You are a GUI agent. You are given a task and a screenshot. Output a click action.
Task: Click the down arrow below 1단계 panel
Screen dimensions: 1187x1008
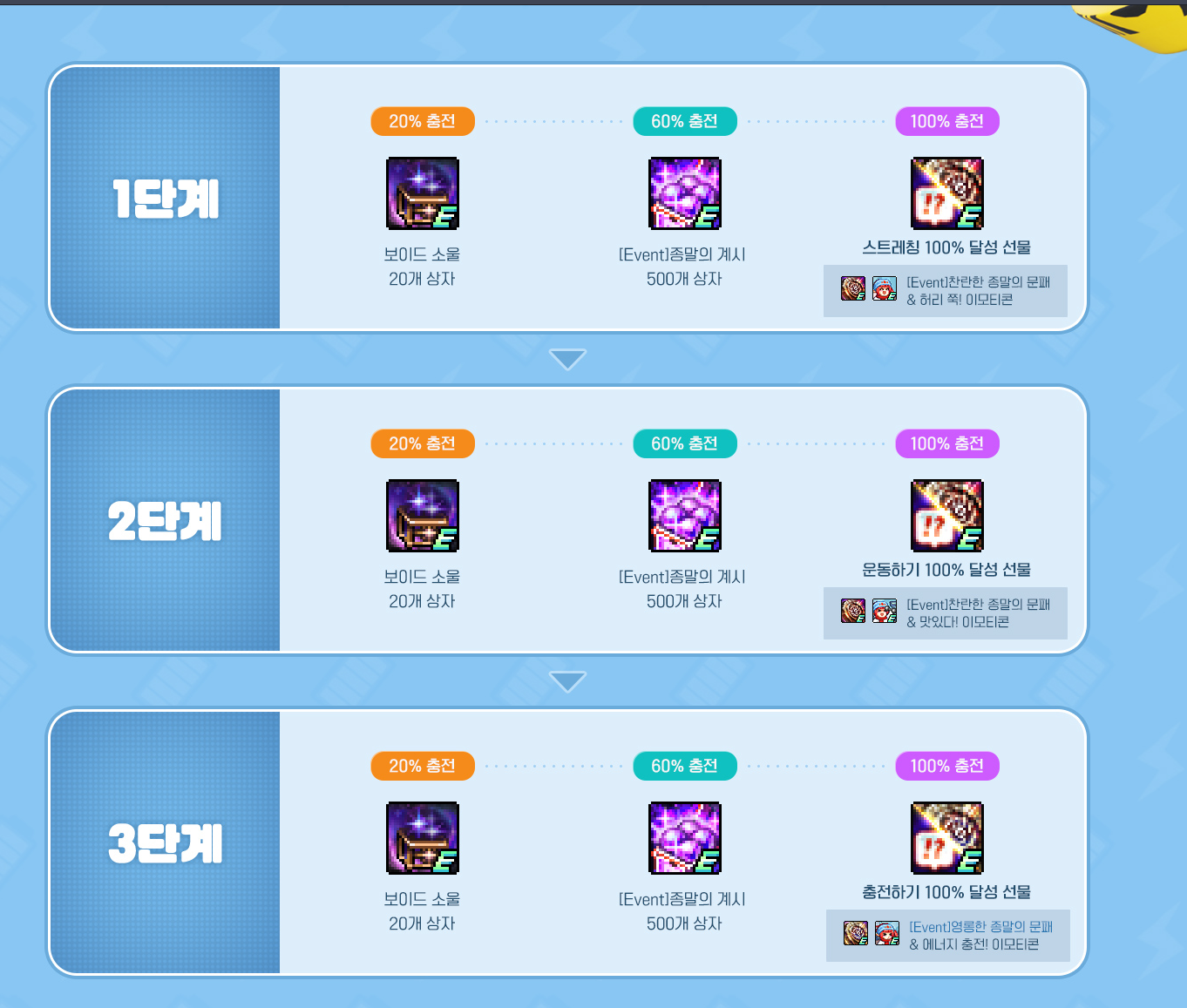(x=568, y=359)
